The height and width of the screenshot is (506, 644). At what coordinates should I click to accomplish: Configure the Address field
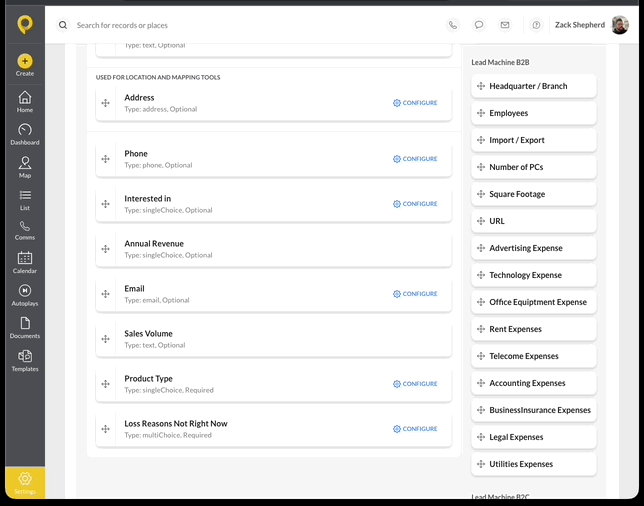pos(415,103)
